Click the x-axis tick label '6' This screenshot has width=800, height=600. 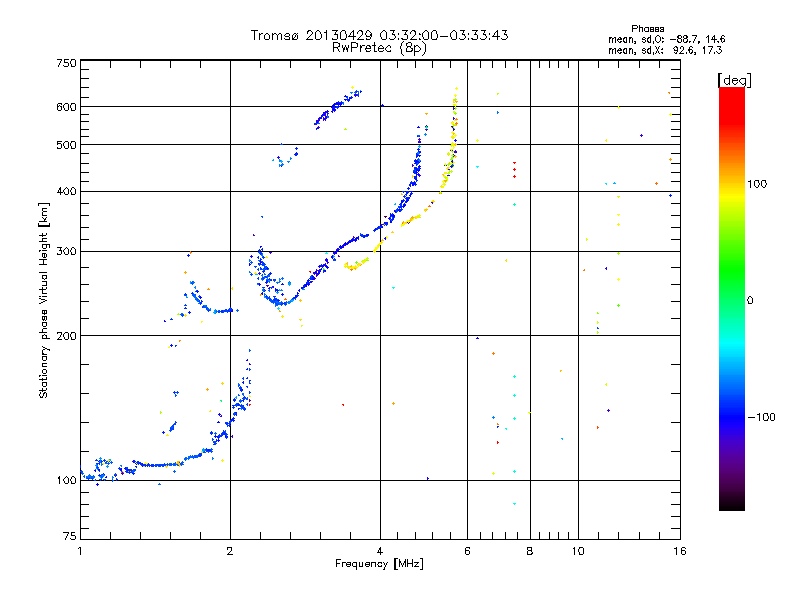pos(467,551)
